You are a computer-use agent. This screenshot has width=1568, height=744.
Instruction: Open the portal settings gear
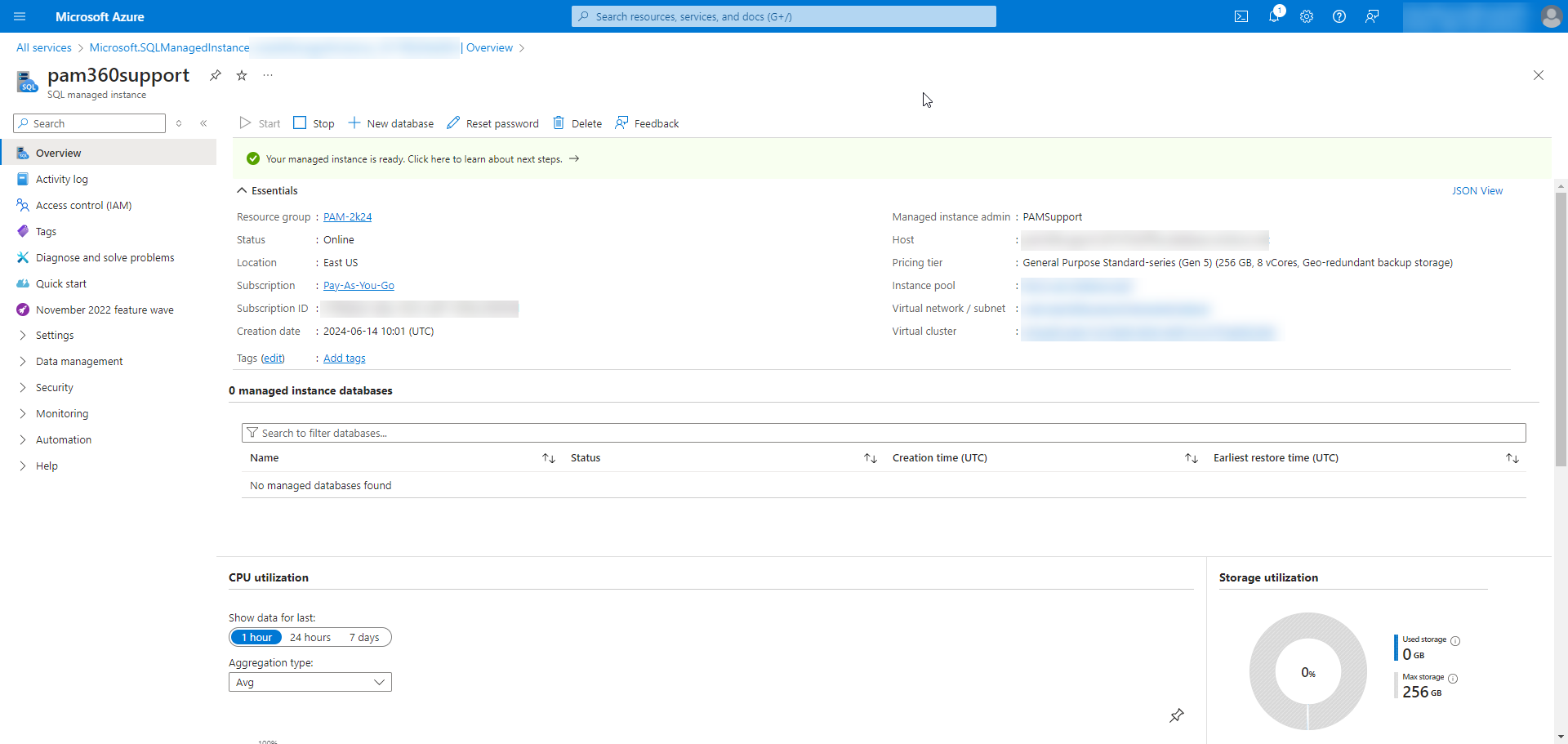tap(1307, 16)
